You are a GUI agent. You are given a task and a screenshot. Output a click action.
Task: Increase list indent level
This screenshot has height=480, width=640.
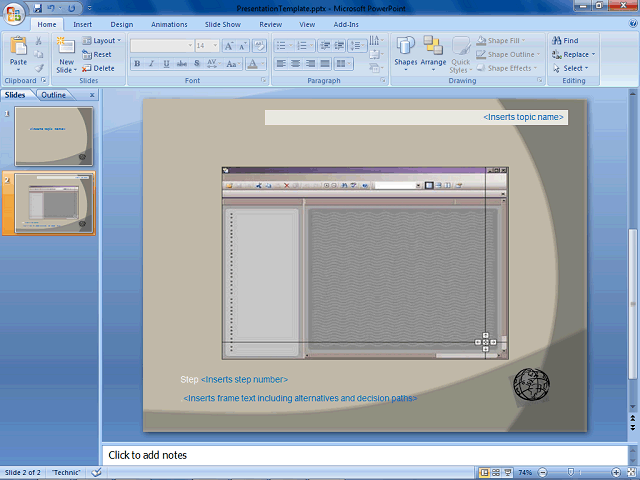tap(339, 45)
